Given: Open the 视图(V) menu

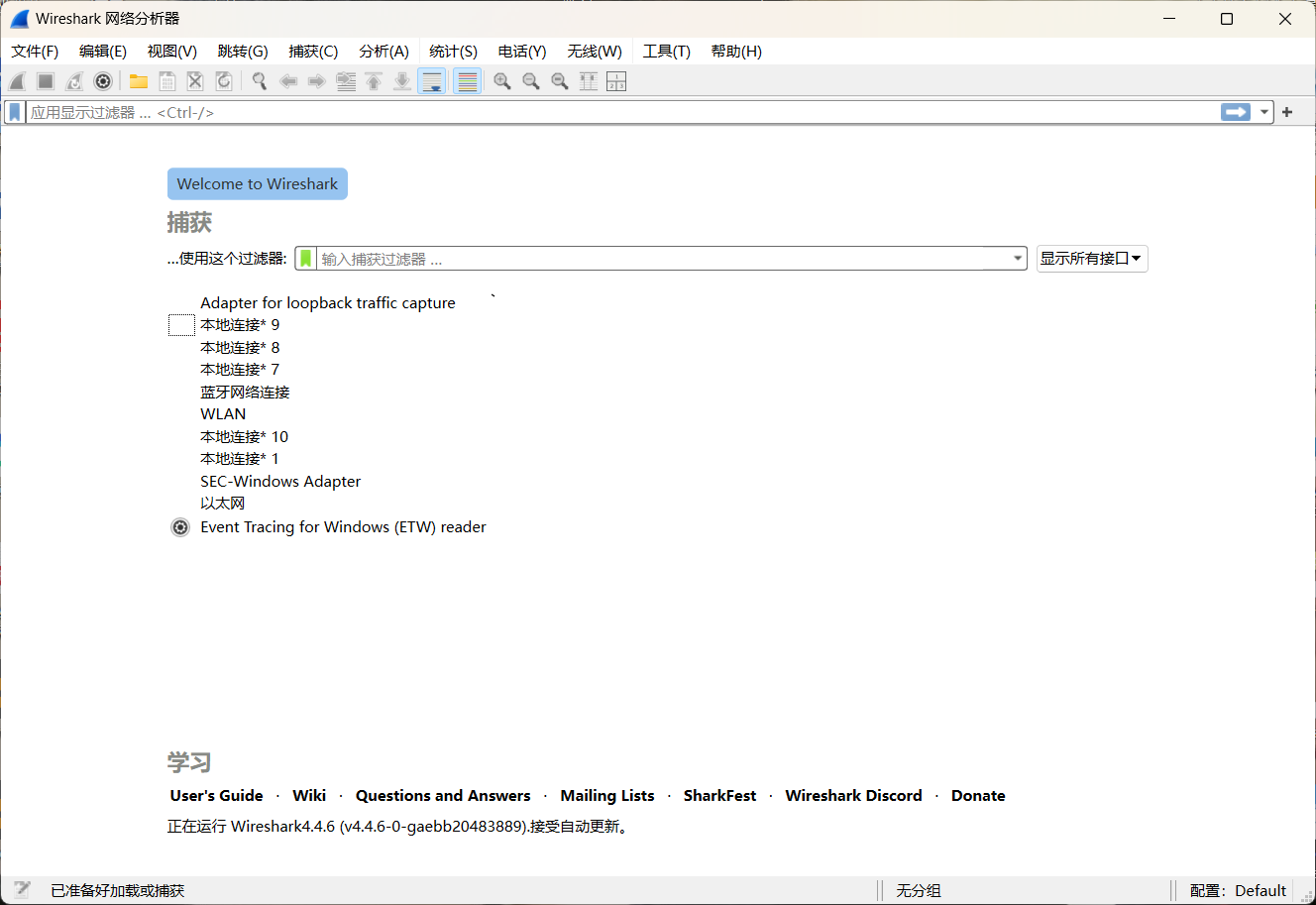Looking at the screenshot, I should pyautogui.click(x=172, y=52).
